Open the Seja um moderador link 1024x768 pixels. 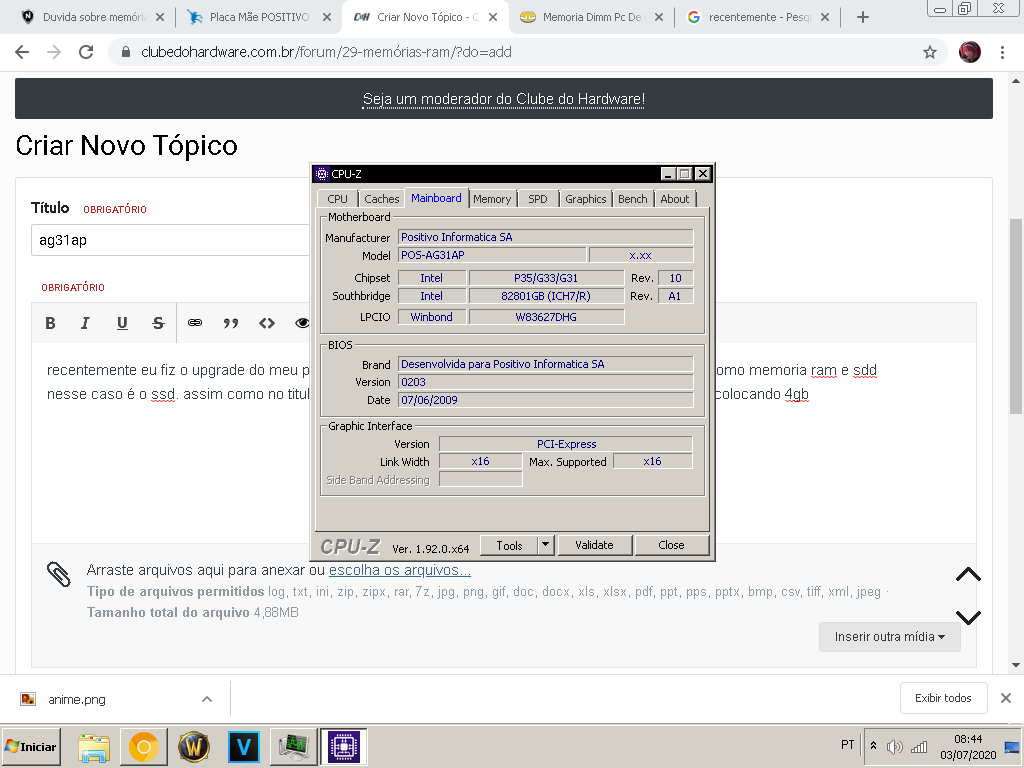(x=504, y=99)
